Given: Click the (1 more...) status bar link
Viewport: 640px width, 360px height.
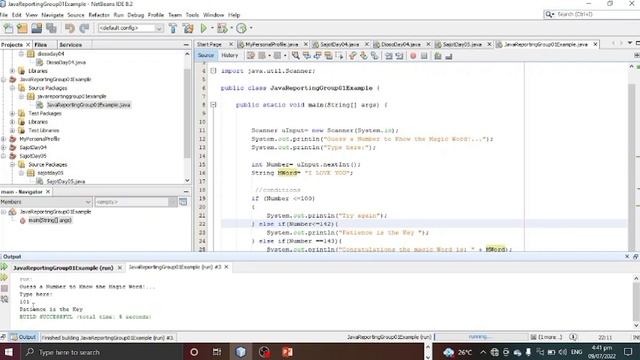Looking at the screenshot, I should (550, 337).
